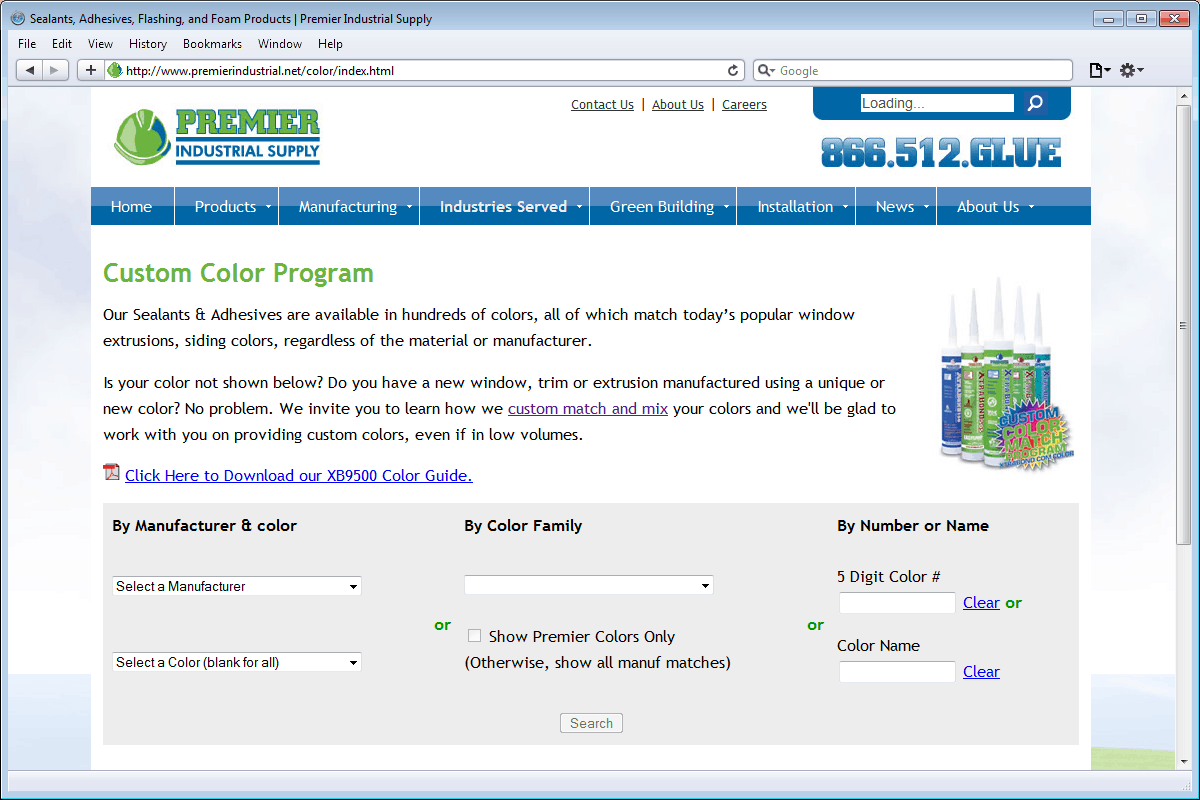Expand the Industries Served navigation menu
Screen dimensions: 1200x800
click(x=504, y=206)
